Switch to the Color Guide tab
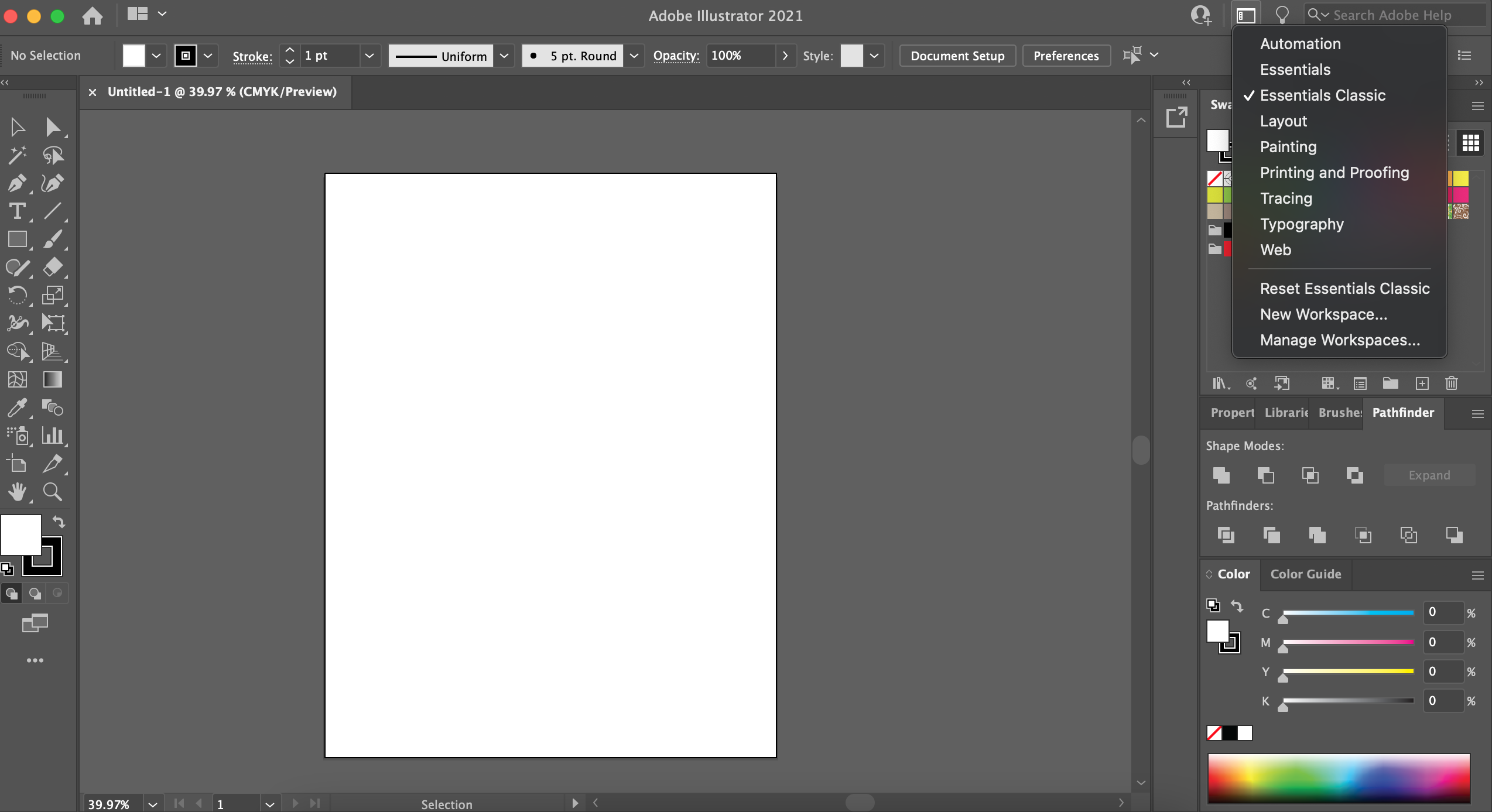The height and width of the screenshot is (812, 1492). [1306, 574]
